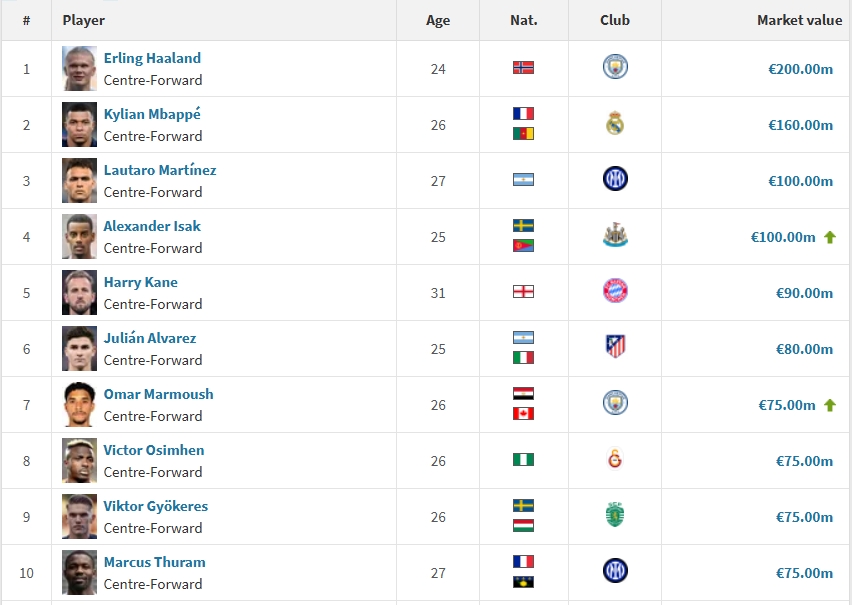Open Viktor Gyökeres's €75.00m market value
Image resolution: width=852 pixels, height=605 pixels.
804,517
